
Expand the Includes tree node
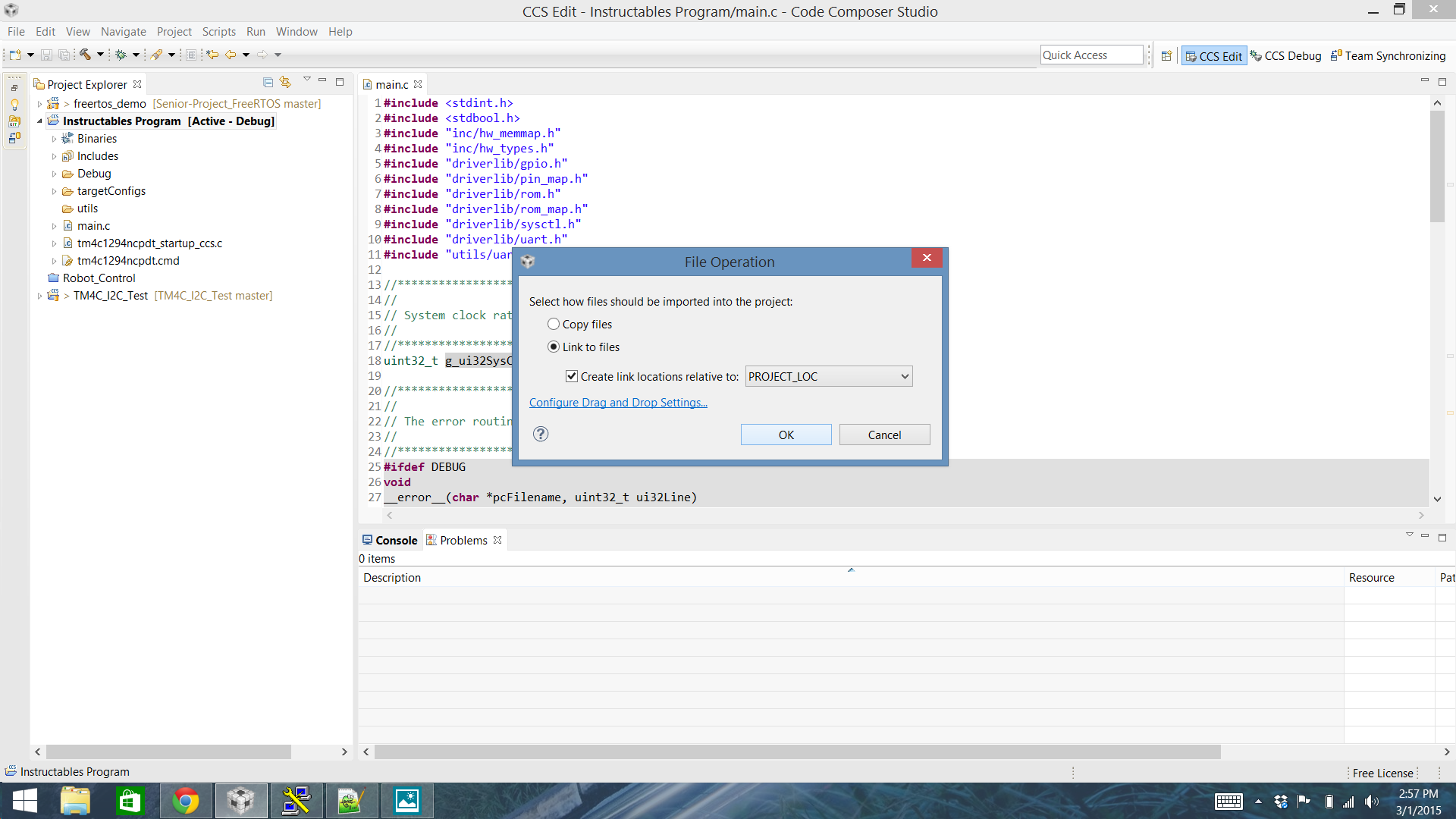pyautogui.click(x=53, y=155)
